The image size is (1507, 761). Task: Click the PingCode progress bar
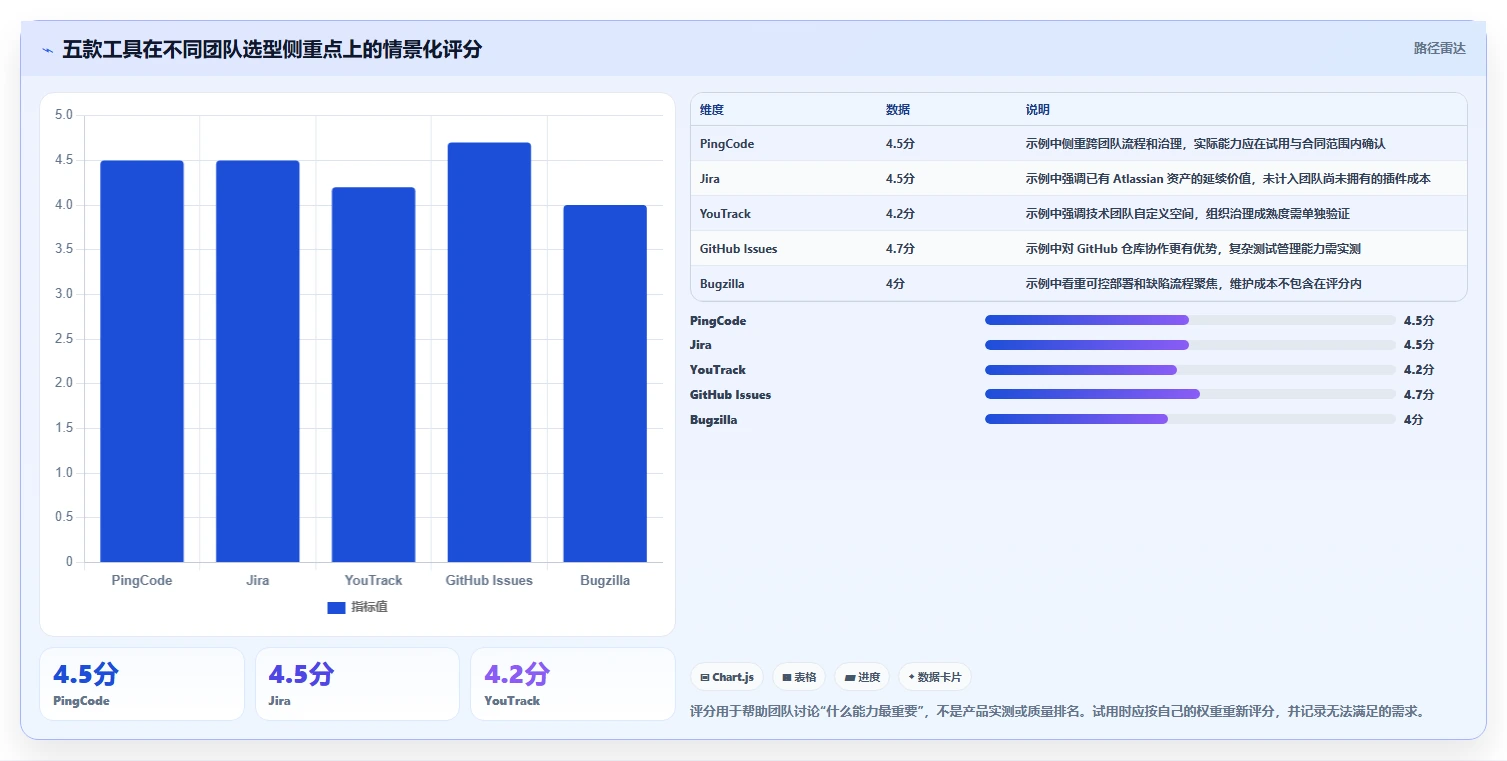(x=1190, y=320)
